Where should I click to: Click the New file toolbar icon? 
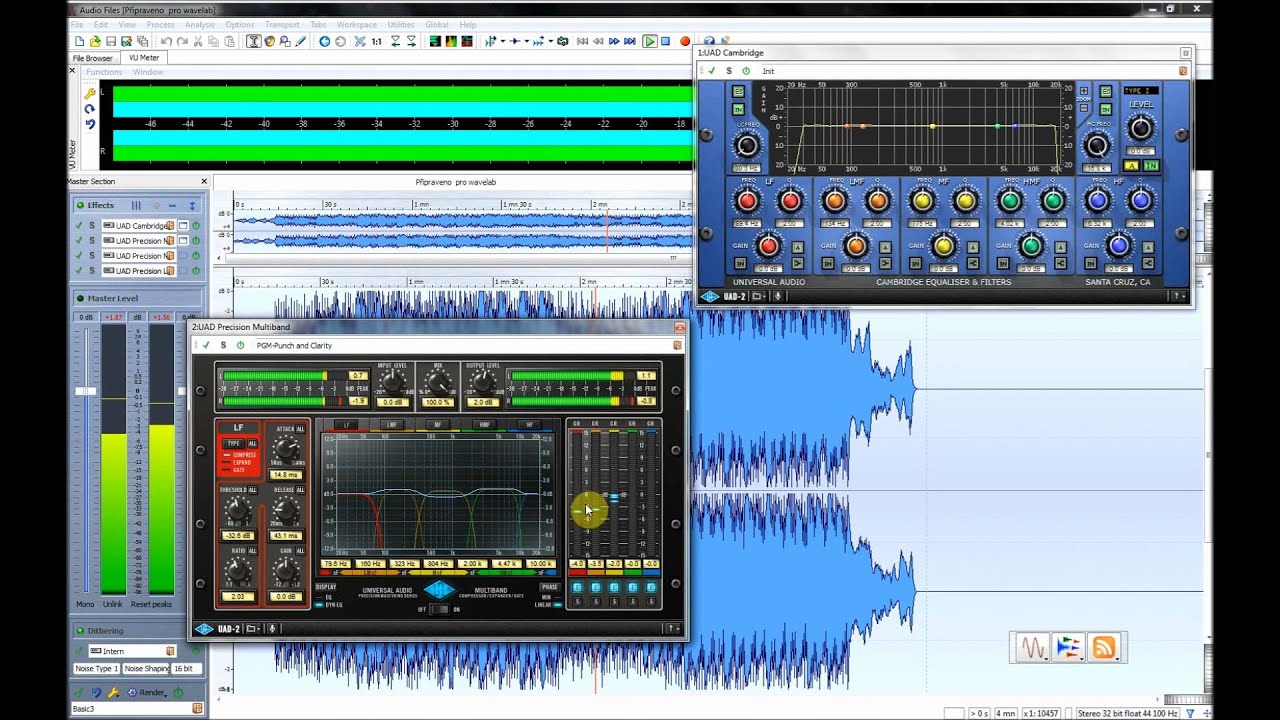pyautogui.click(x=79, y=41)
